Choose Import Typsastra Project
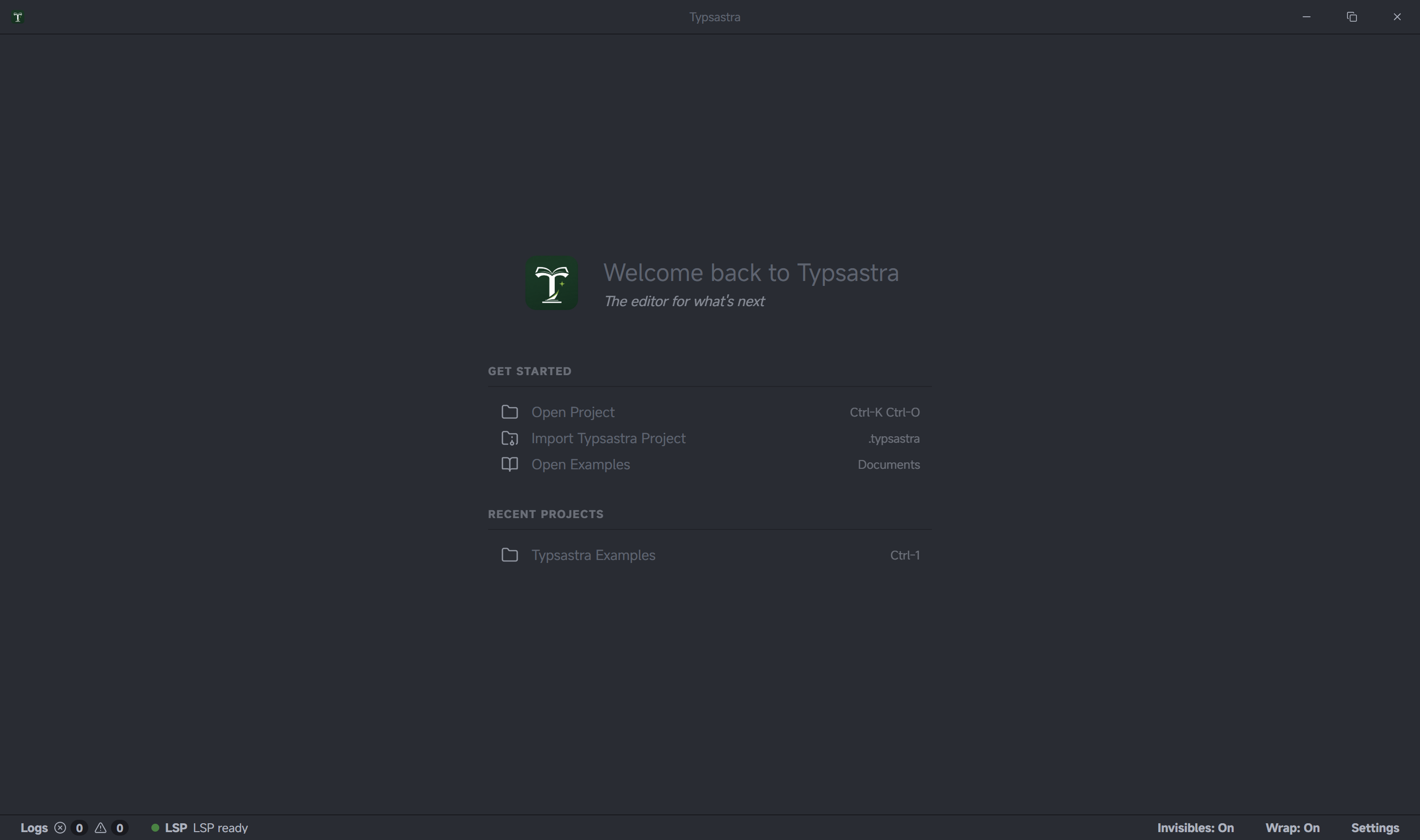Image resolution: width=1420 pixels, height=840 pixels. coord(710,438)
